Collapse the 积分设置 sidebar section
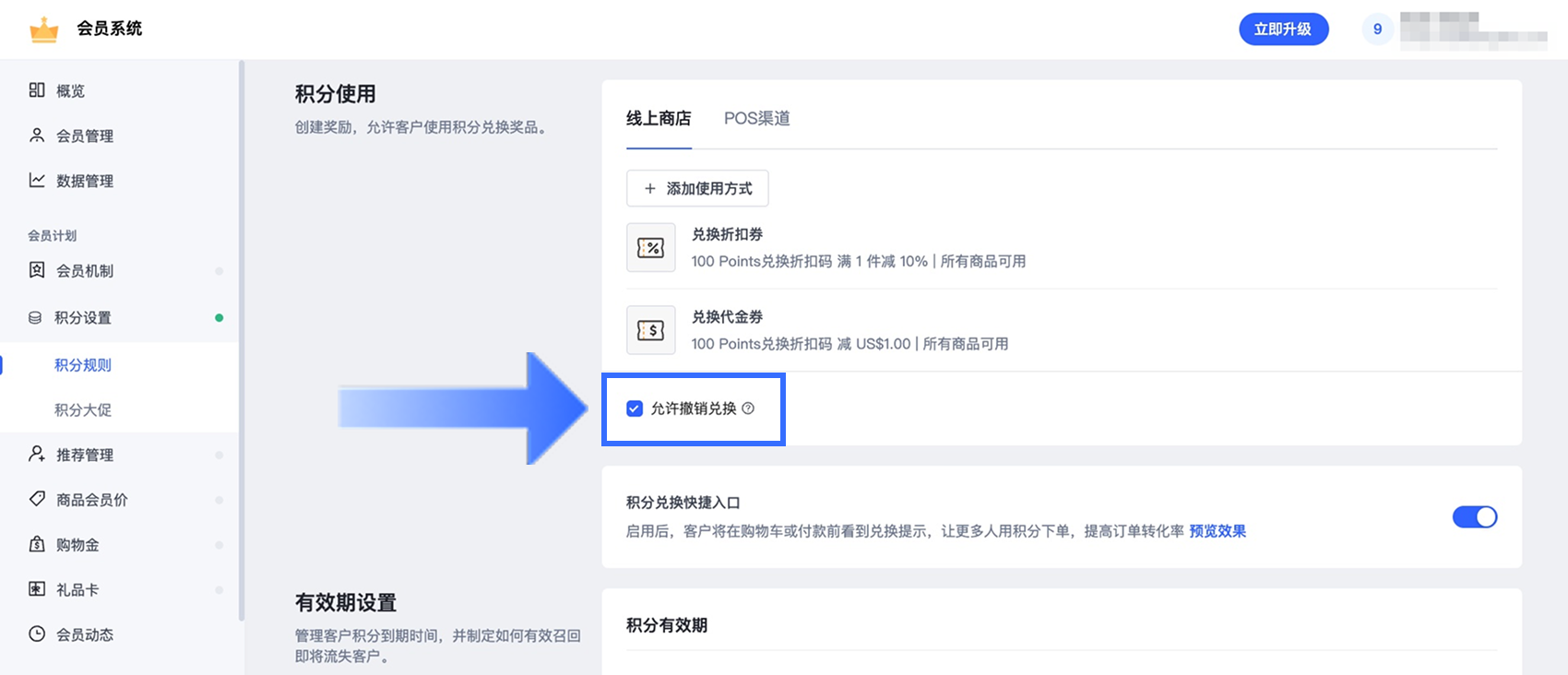 119,318
